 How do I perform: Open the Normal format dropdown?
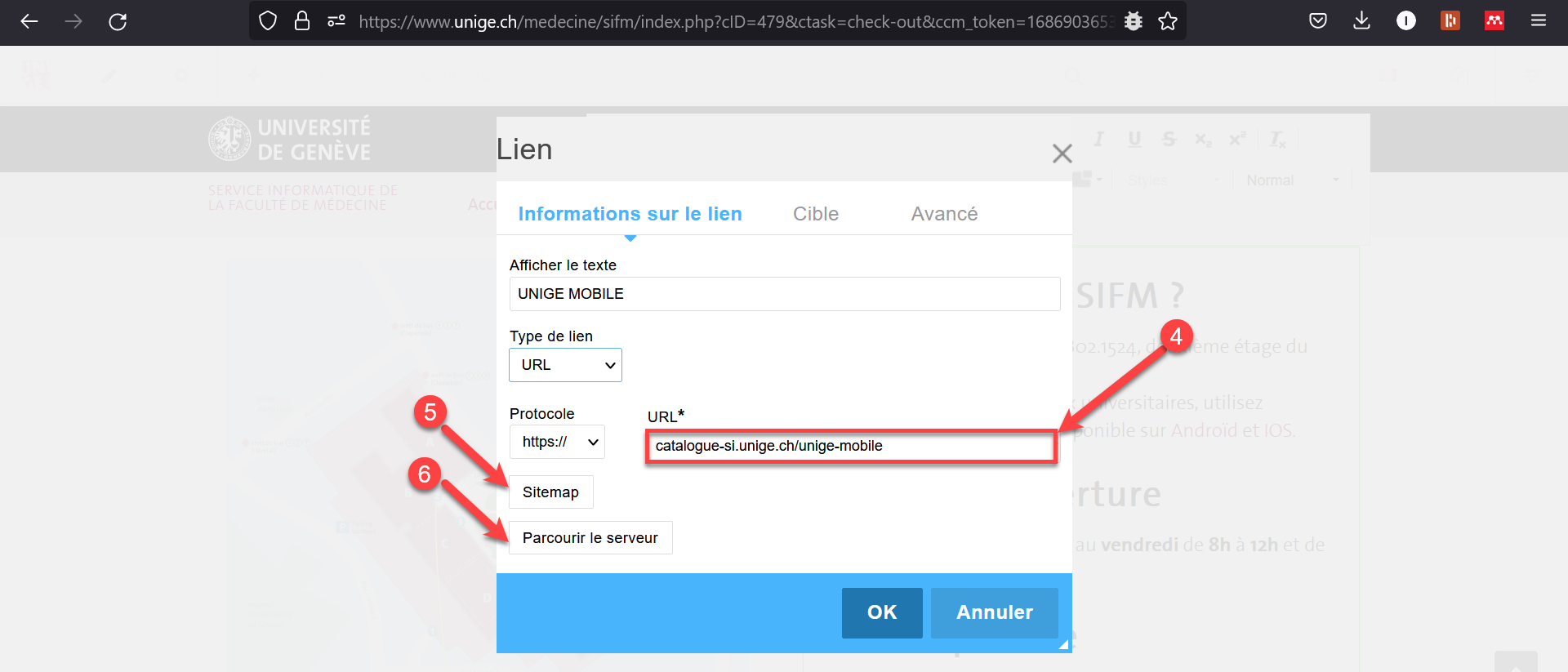tap(1292, 180)
